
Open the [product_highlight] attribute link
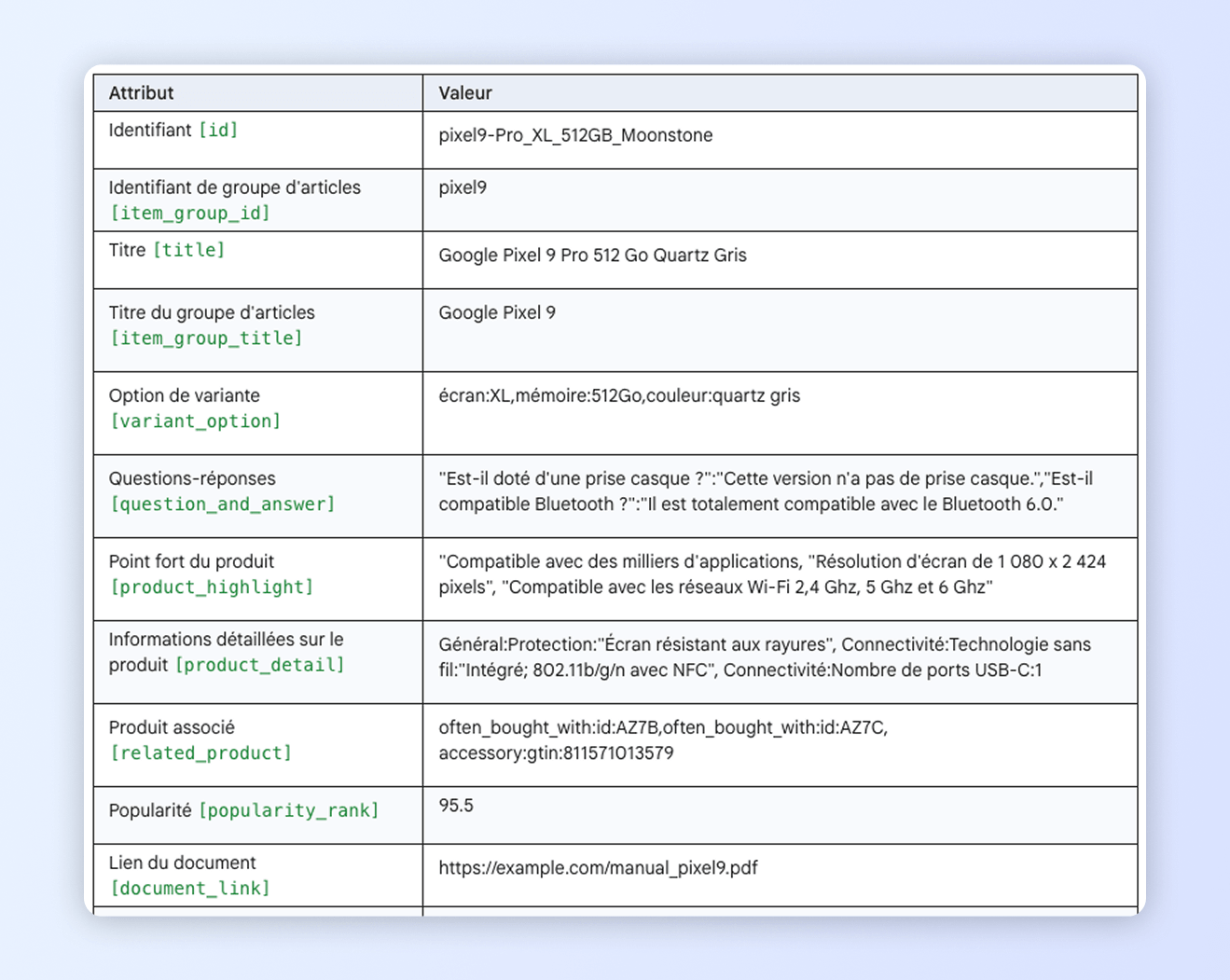212,587
